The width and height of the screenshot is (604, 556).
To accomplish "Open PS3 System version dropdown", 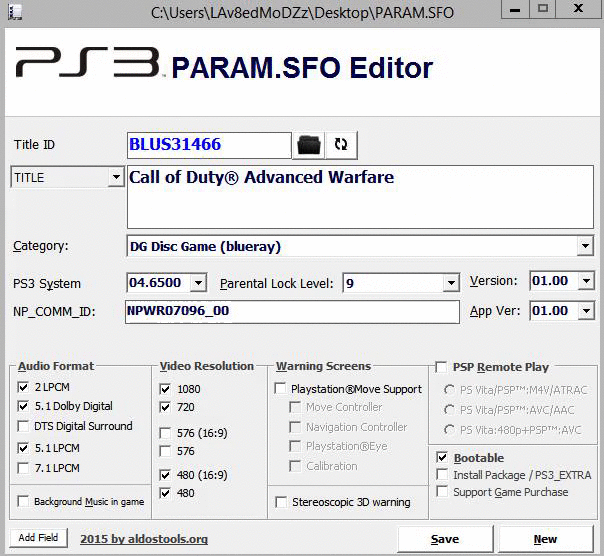I will 198,283.
